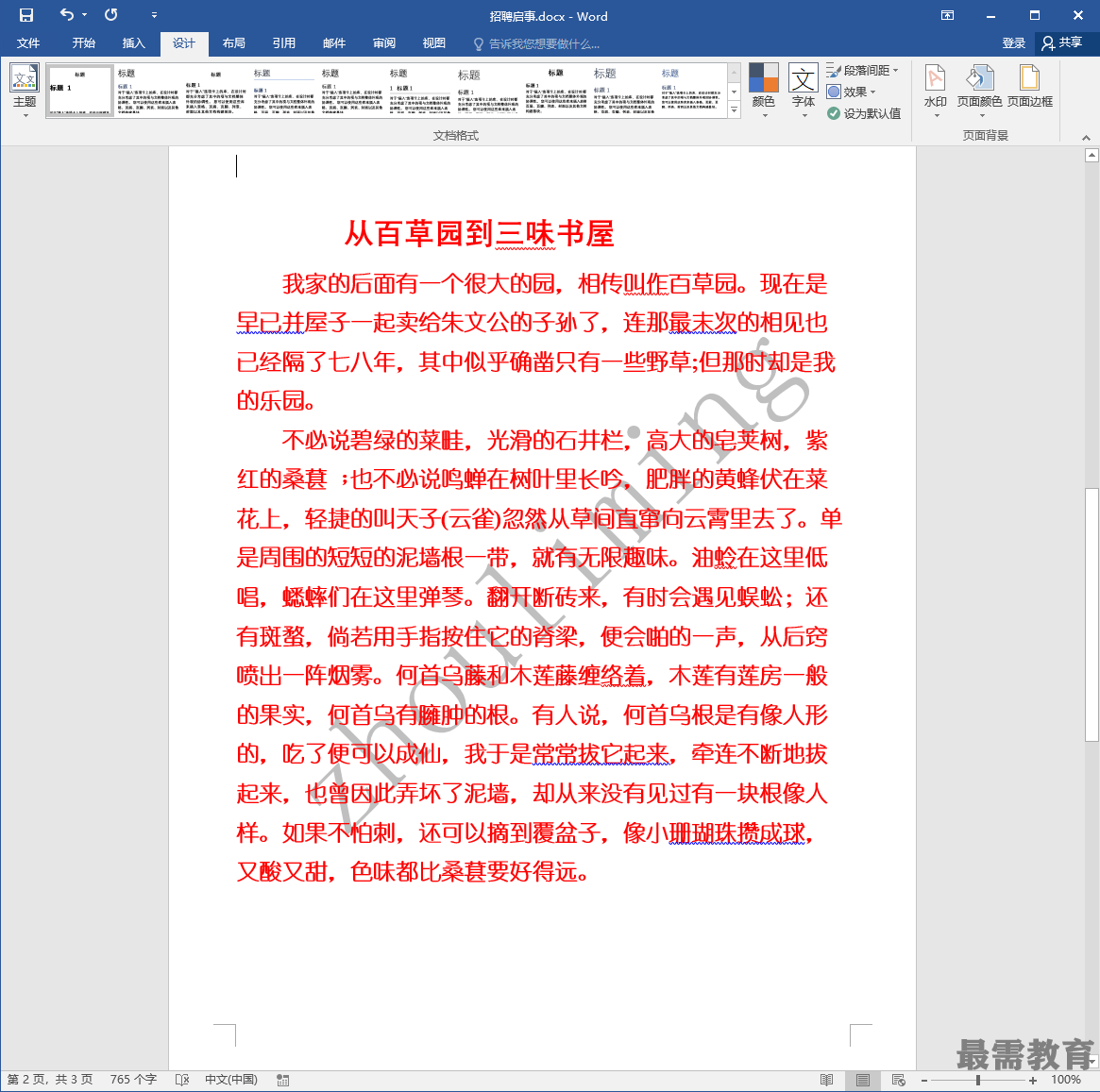1100x1092 pixels.
Task: Click the zoom in plus button
Action: (1033, 1081)
